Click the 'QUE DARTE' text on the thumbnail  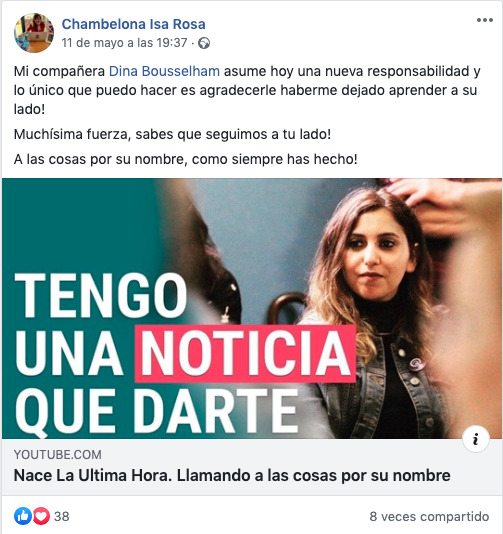(156, 411)
